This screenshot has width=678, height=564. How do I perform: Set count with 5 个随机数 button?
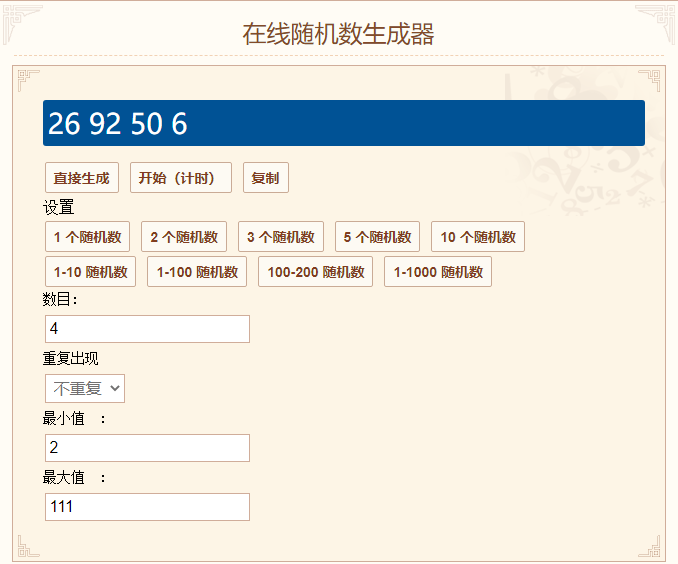tap(377, 237)
